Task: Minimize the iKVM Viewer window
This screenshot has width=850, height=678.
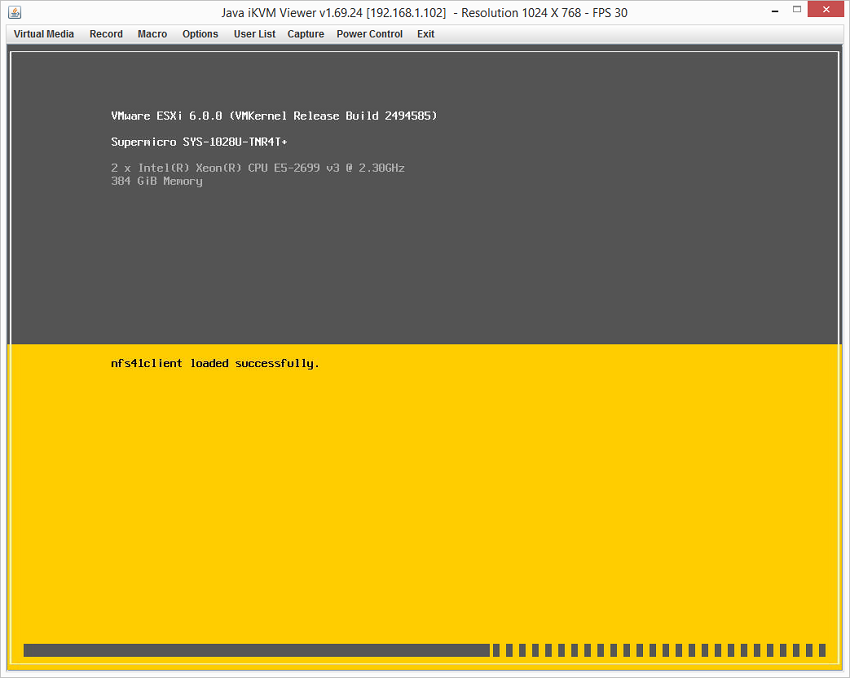Action: pyautogui.click(x=775, y=10)
